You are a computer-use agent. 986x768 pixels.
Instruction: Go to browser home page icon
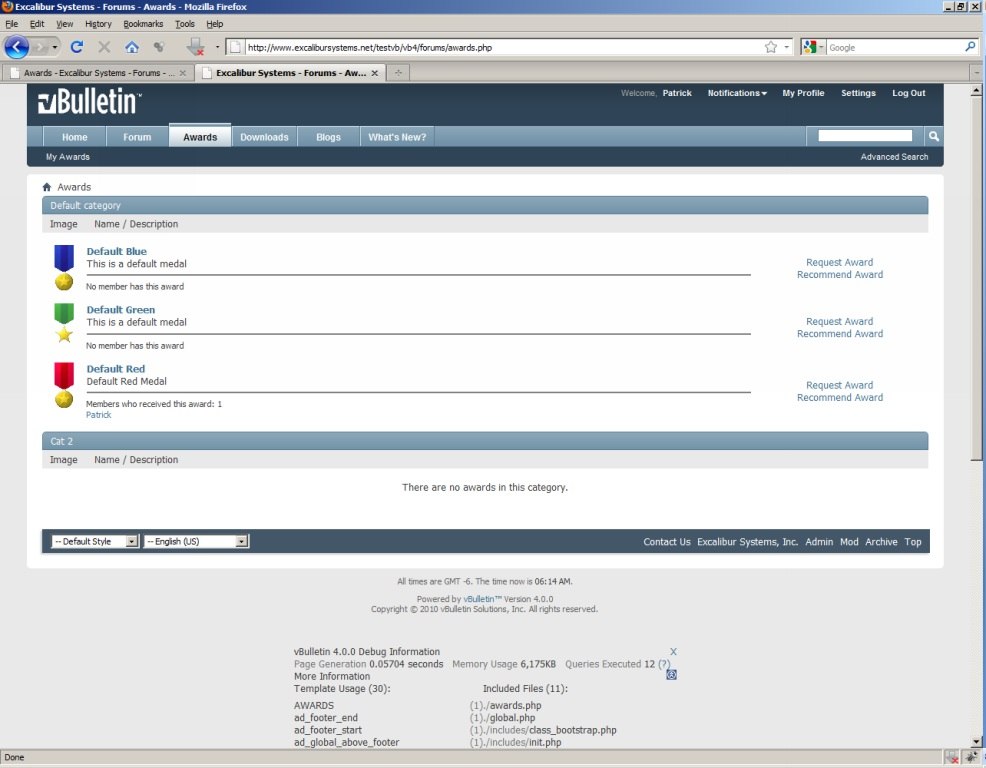(x=131, y=47)
